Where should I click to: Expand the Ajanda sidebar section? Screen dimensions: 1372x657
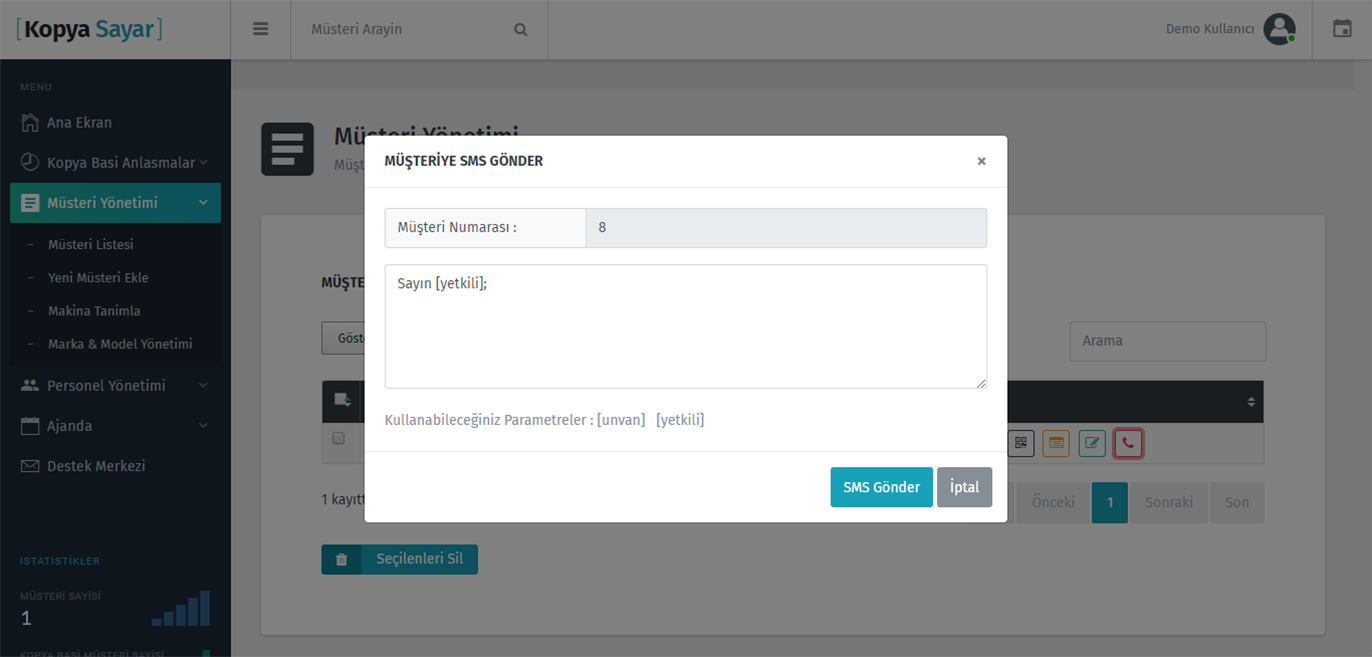(x=115, y=426)
